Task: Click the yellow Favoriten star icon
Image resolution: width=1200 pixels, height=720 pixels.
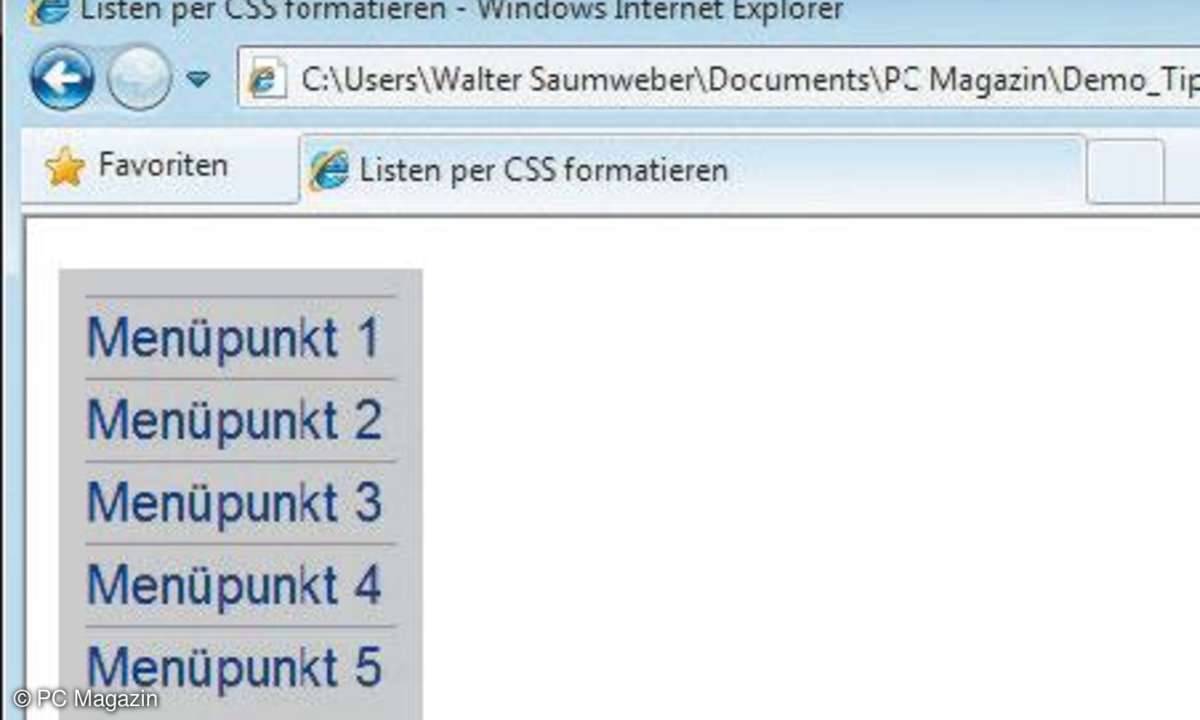Action: pyautogui.click(x=65, y=167)
